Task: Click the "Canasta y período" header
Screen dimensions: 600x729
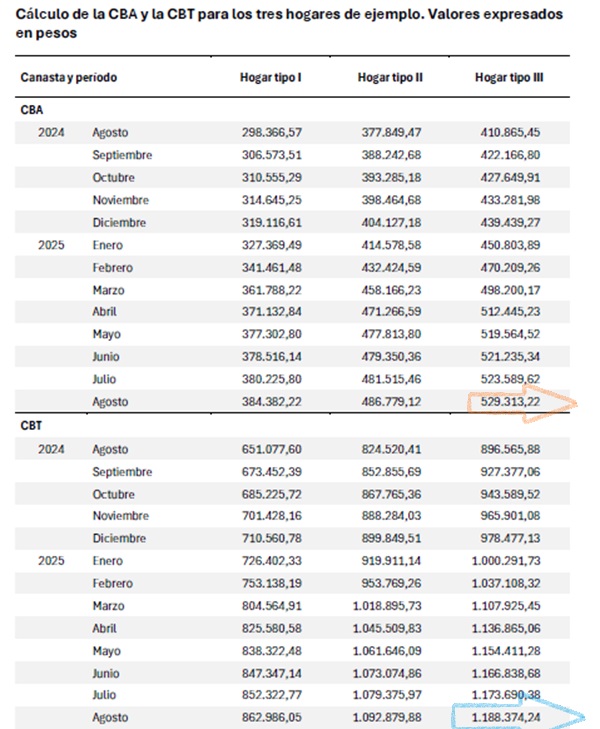Action: coord(66,77)
